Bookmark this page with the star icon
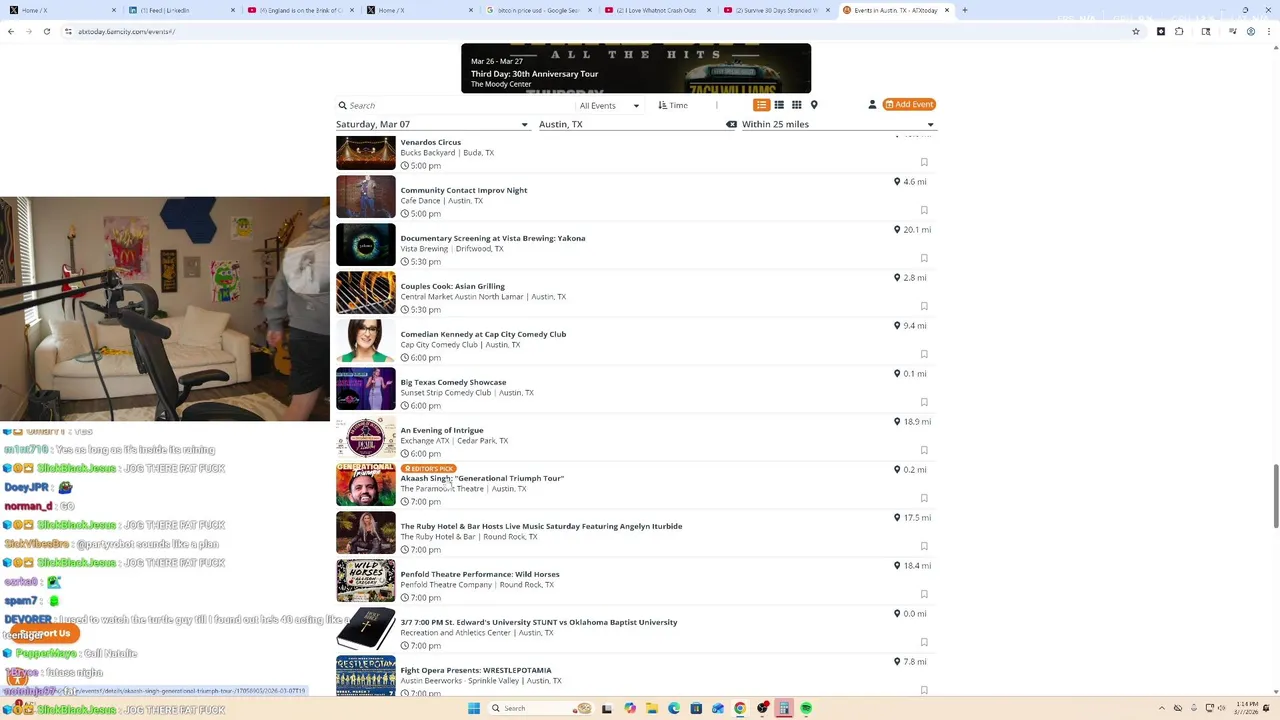The width and height of the screenshot is (1280, 720). (x=1136, y=31)
